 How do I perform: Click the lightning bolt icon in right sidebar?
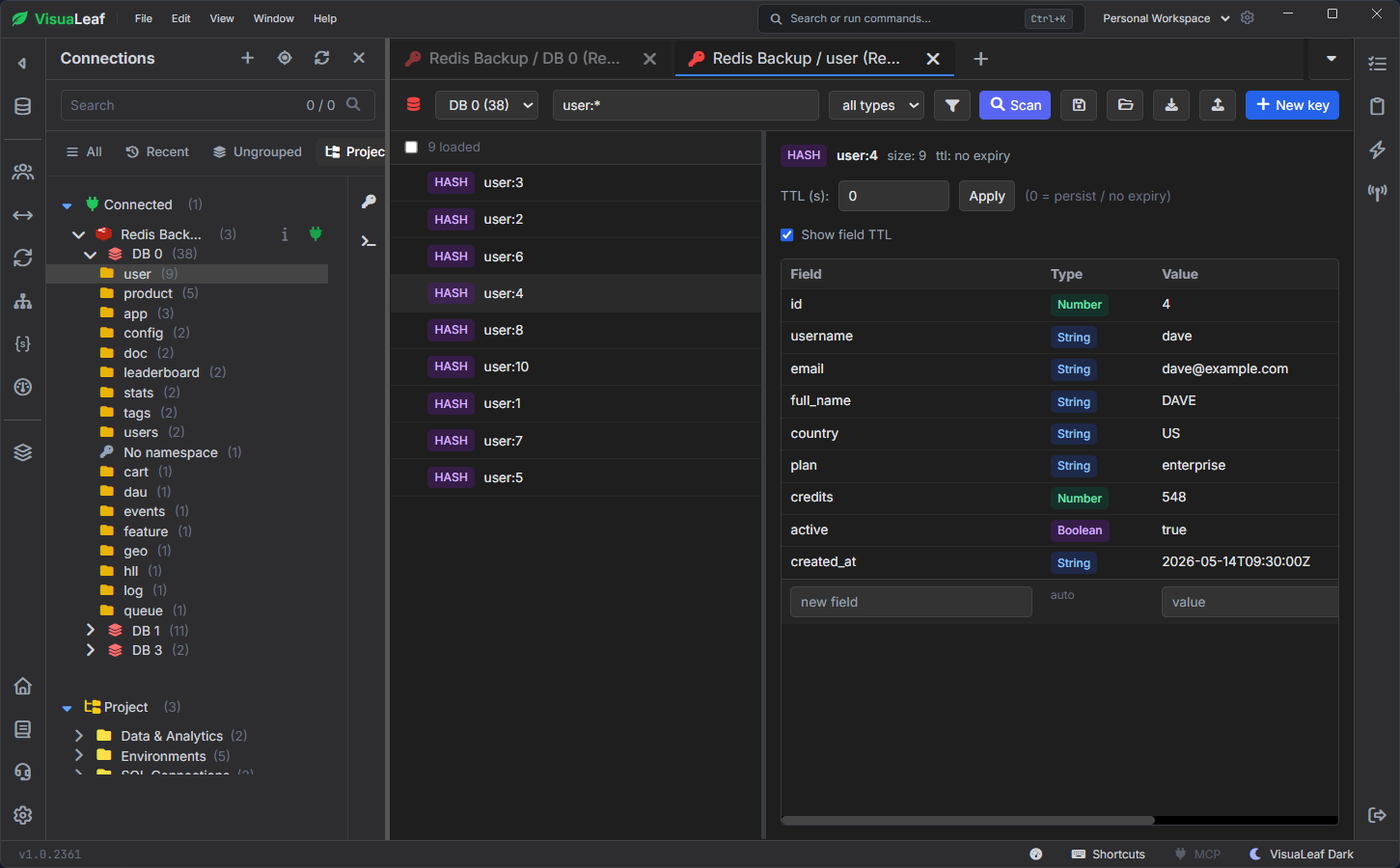tap(1377, 149)
